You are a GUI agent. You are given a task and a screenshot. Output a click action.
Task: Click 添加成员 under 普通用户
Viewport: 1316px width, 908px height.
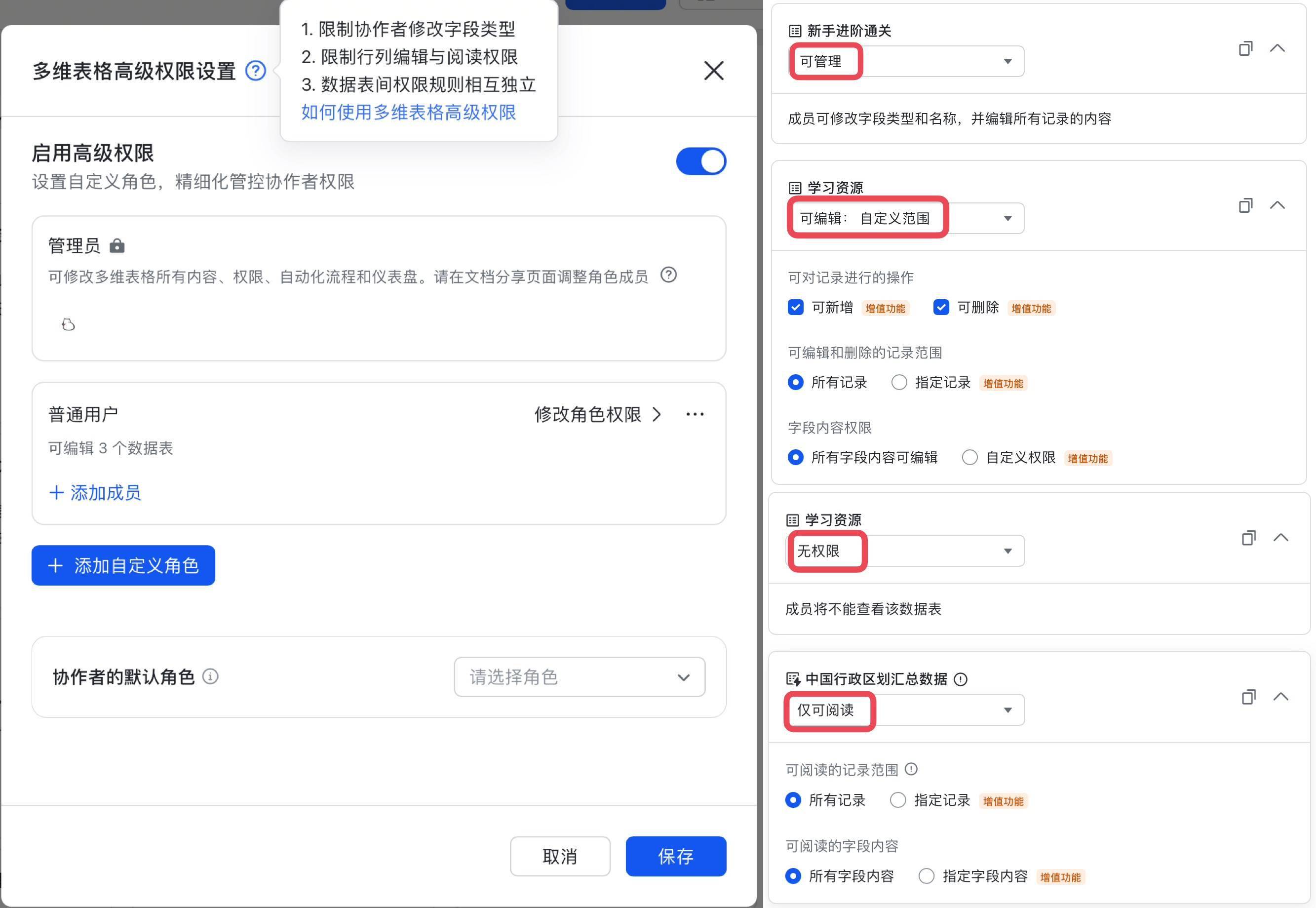tap(95, 493)
